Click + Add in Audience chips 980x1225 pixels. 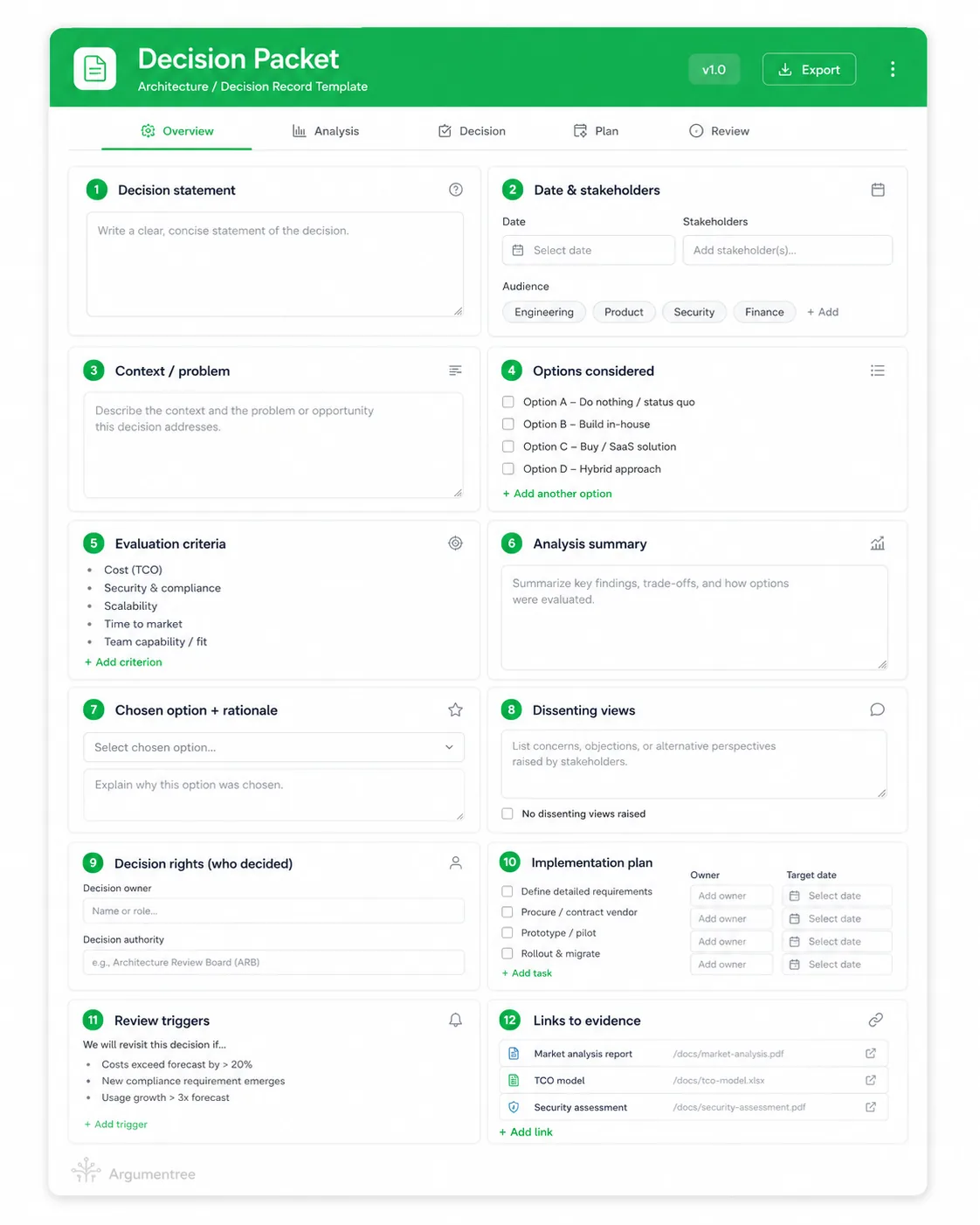[822, 312]
